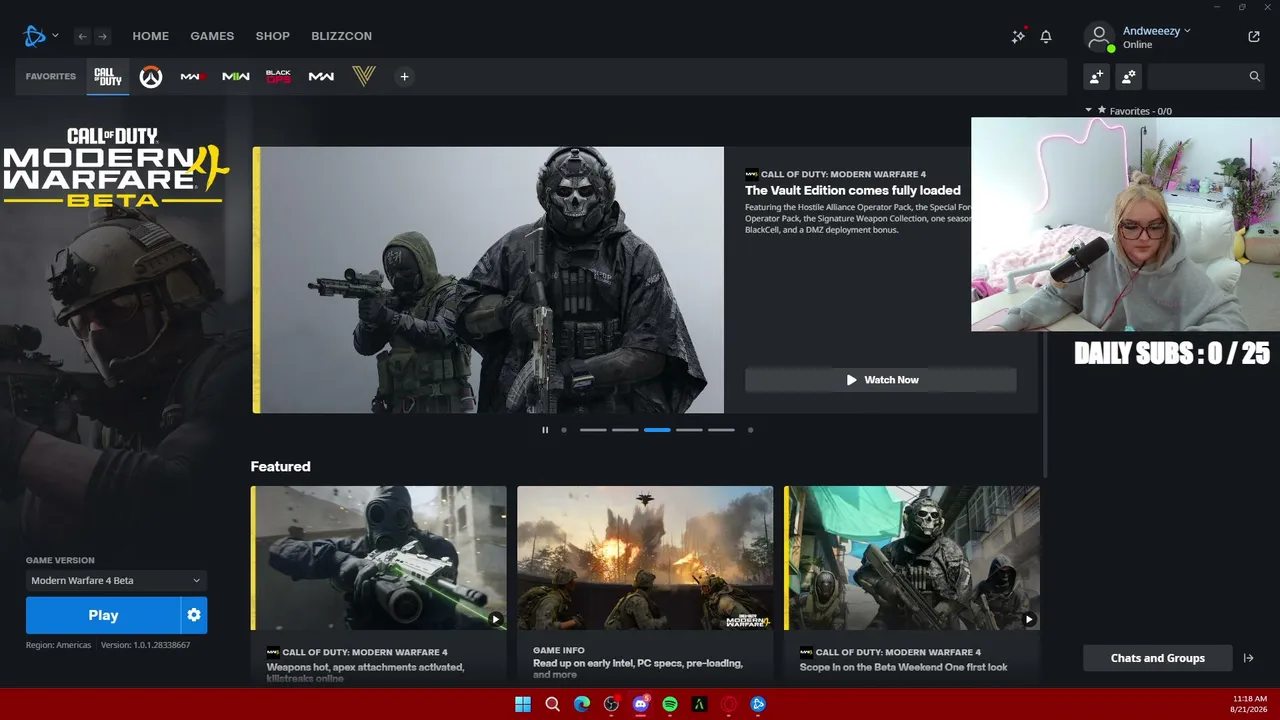This screenshot has height=720, width=1280.
Task: Select the Black Ops favorite icon
Action: [278, 76]
